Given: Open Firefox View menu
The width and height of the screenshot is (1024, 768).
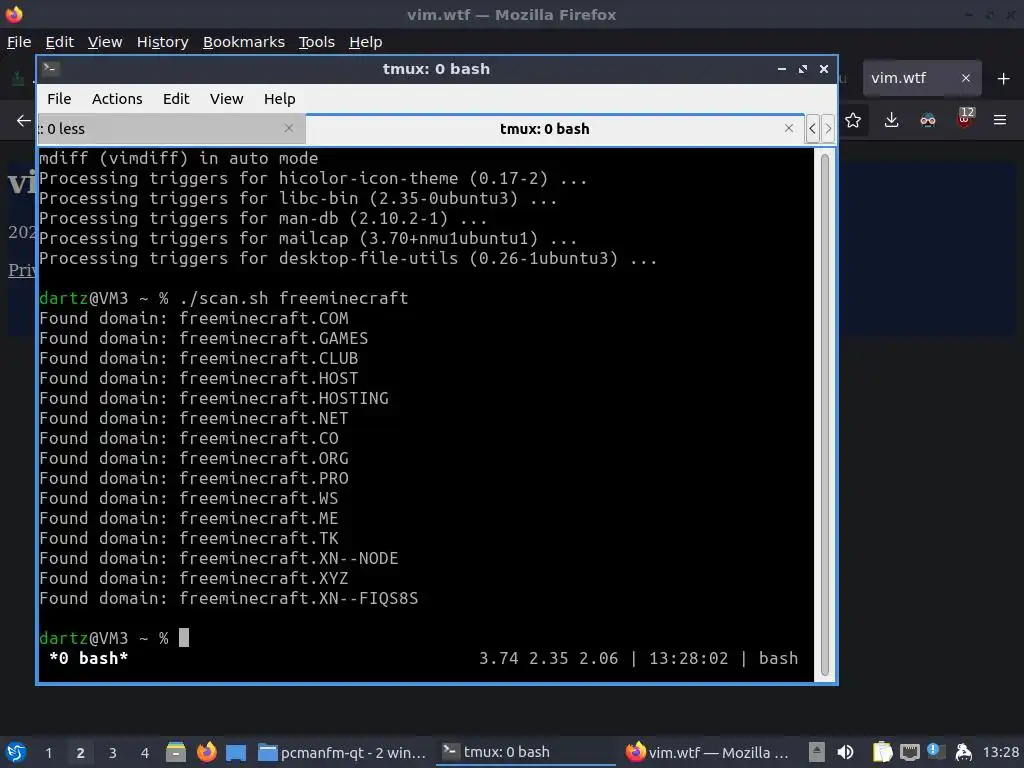Looking at the screenshot, I should 105,42.
